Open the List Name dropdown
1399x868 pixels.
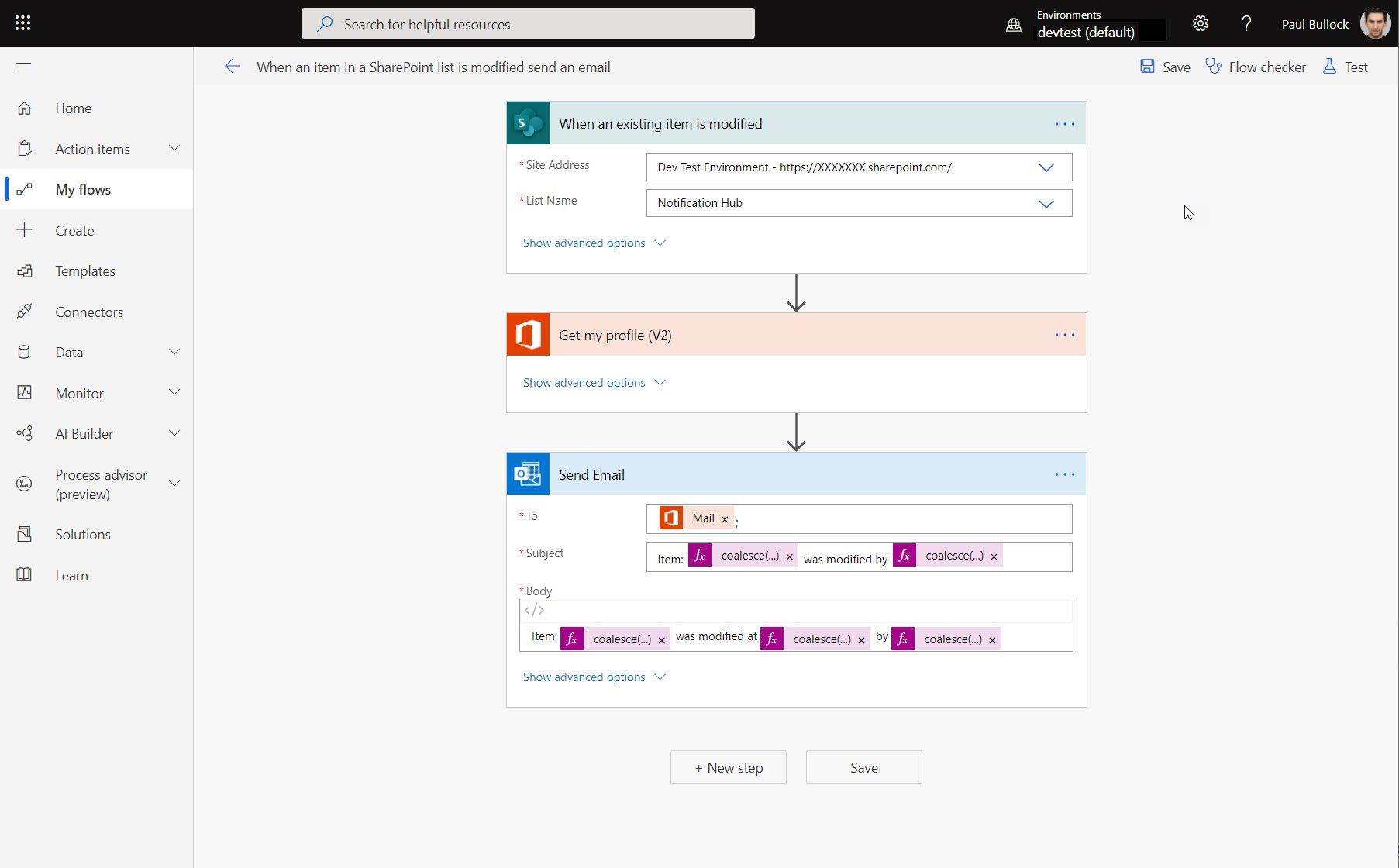(1046, 203)
